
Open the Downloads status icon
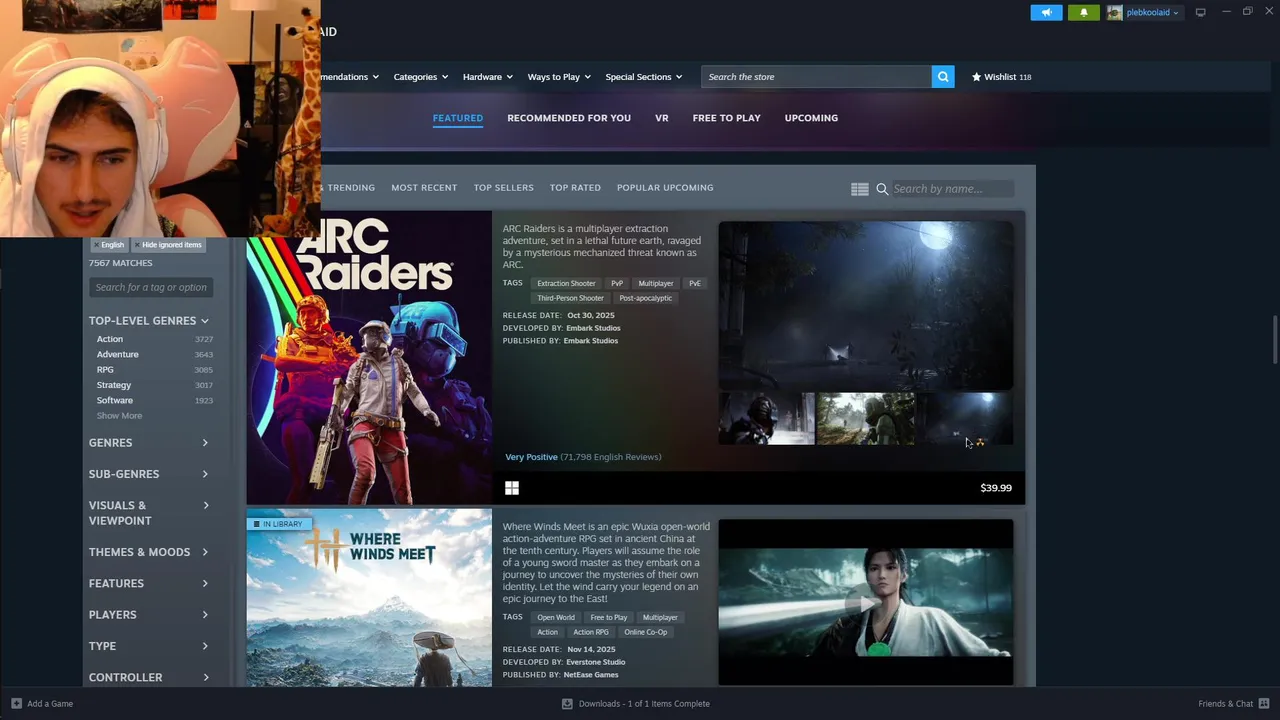click(567, 703)
